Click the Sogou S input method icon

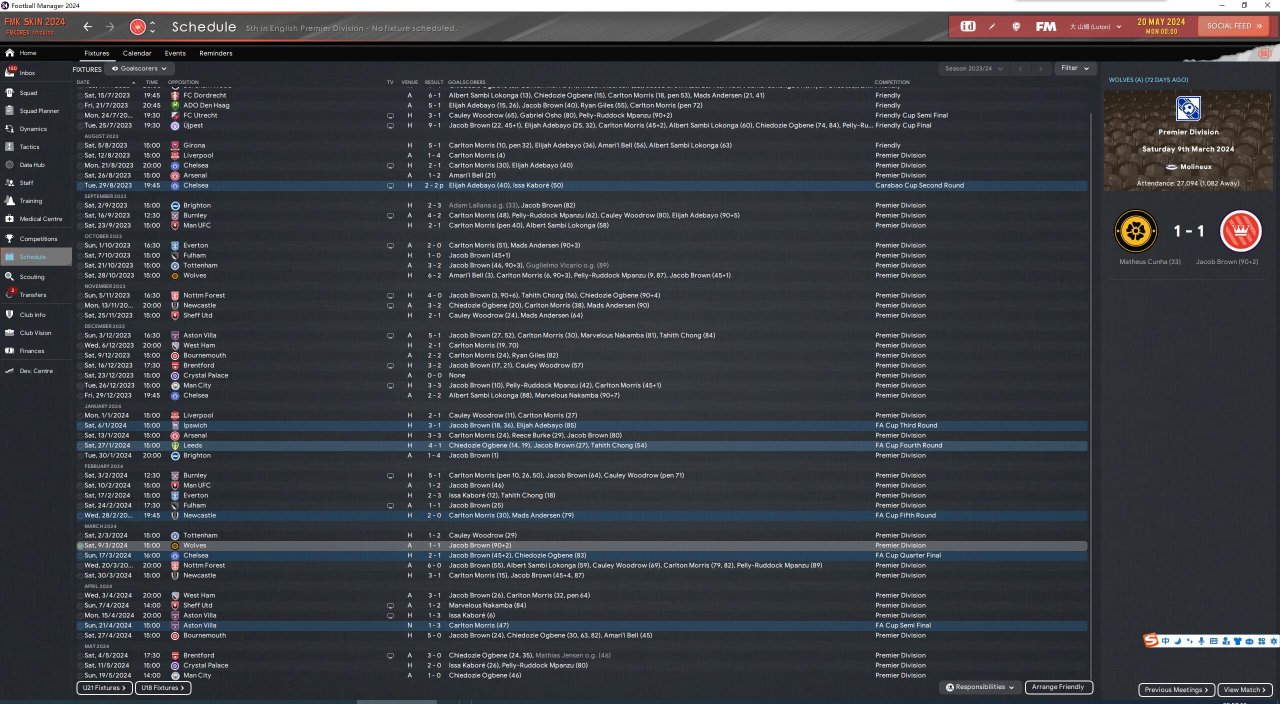coord(1153,640)
